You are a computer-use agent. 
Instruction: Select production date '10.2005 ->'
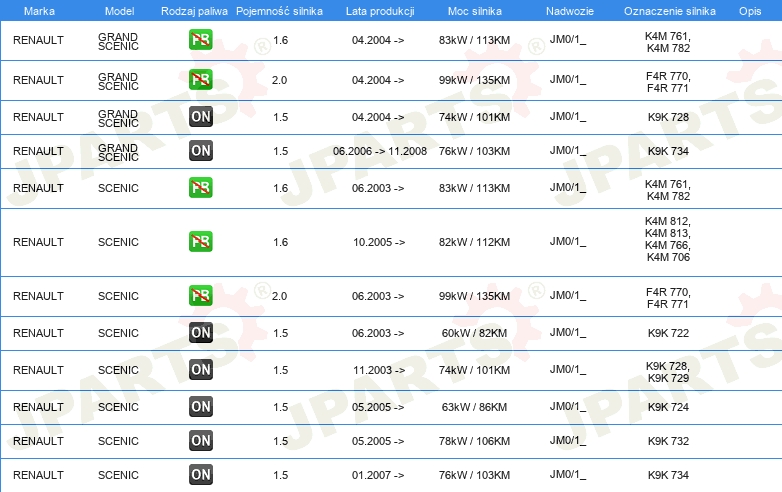click(x=379, y=242)
